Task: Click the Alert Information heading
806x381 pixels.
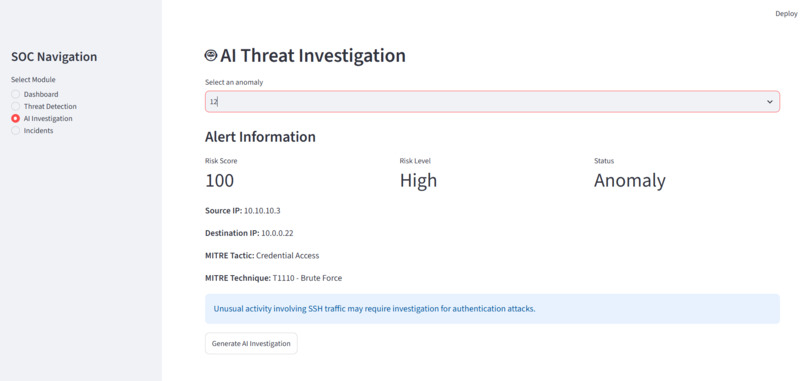Action: coord(260,137)
